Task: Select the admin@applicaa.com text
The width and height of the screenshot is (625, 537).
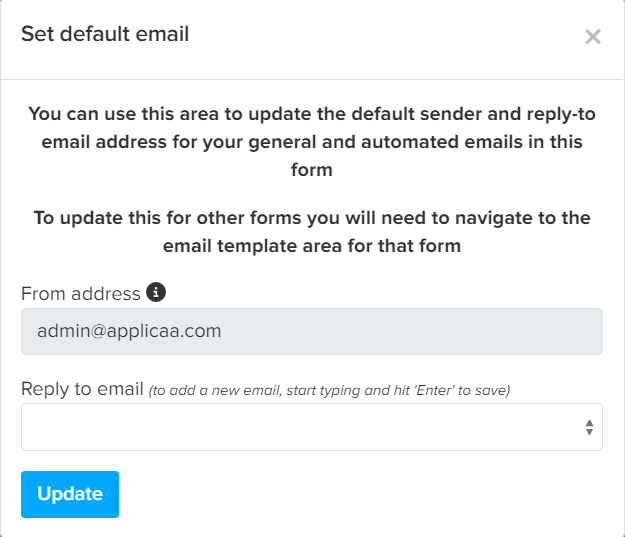Action: tap(129, 331)
